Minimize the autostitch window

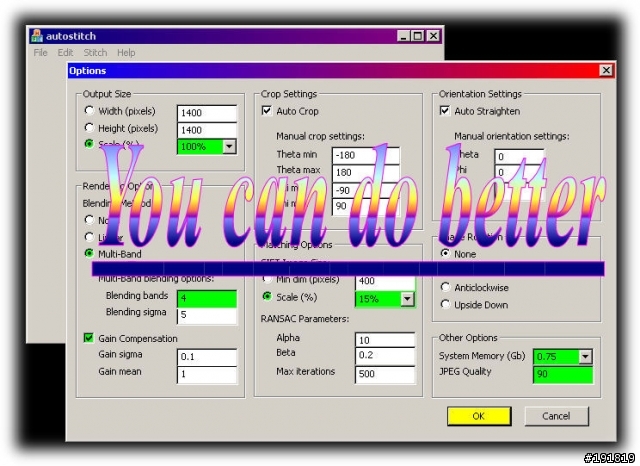tap(403, 36)
